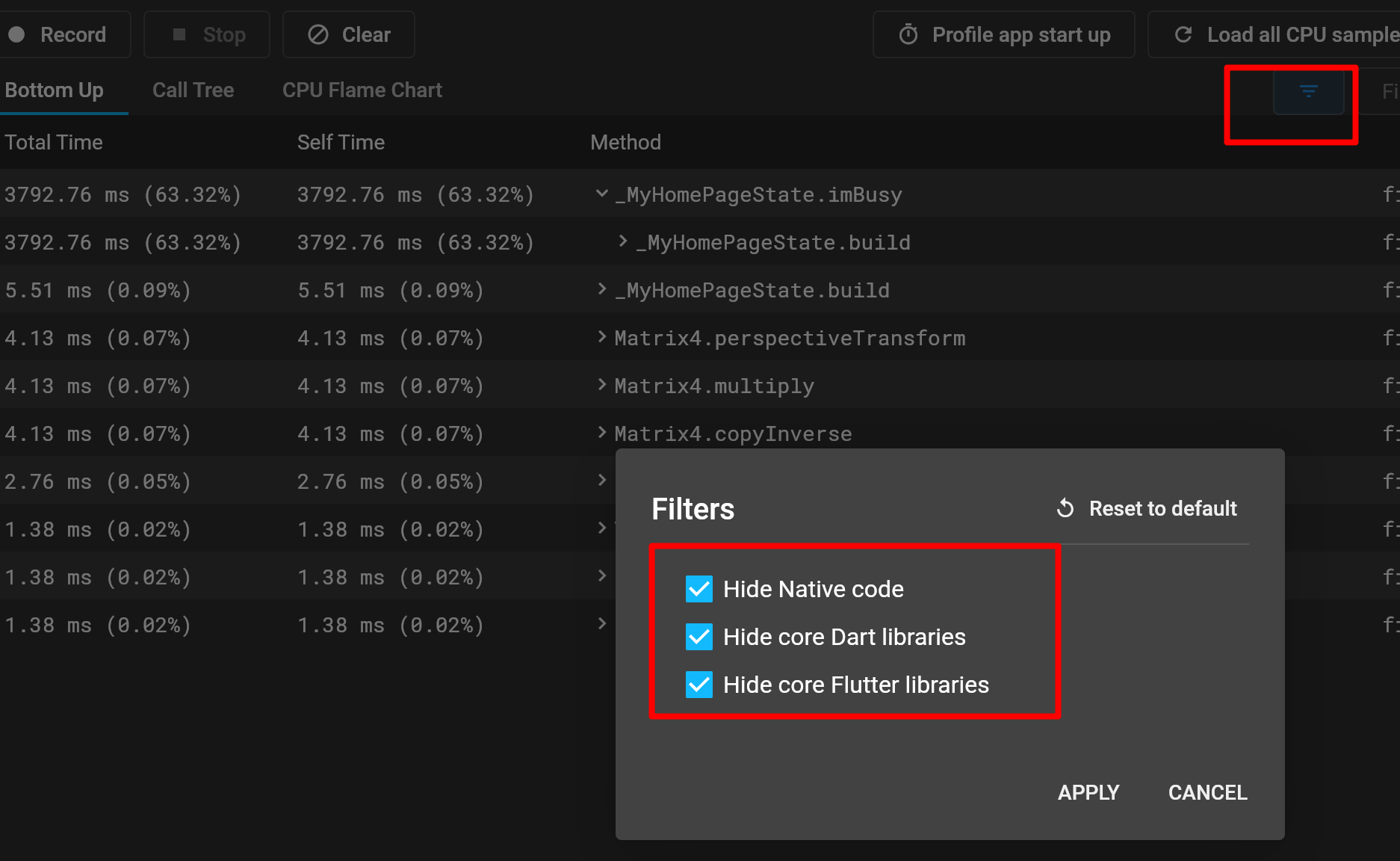The image size is (1400, 861).
Task: Open the CPU Flame Chart tab
Action: pos(362,90)
